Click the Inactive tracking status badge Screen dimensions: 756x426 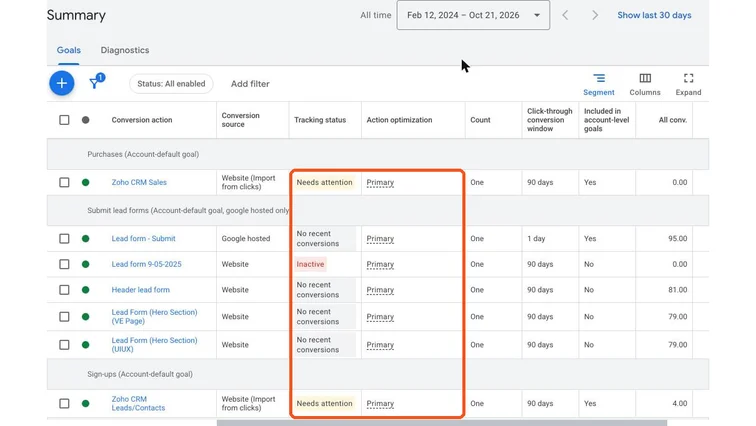310,264
